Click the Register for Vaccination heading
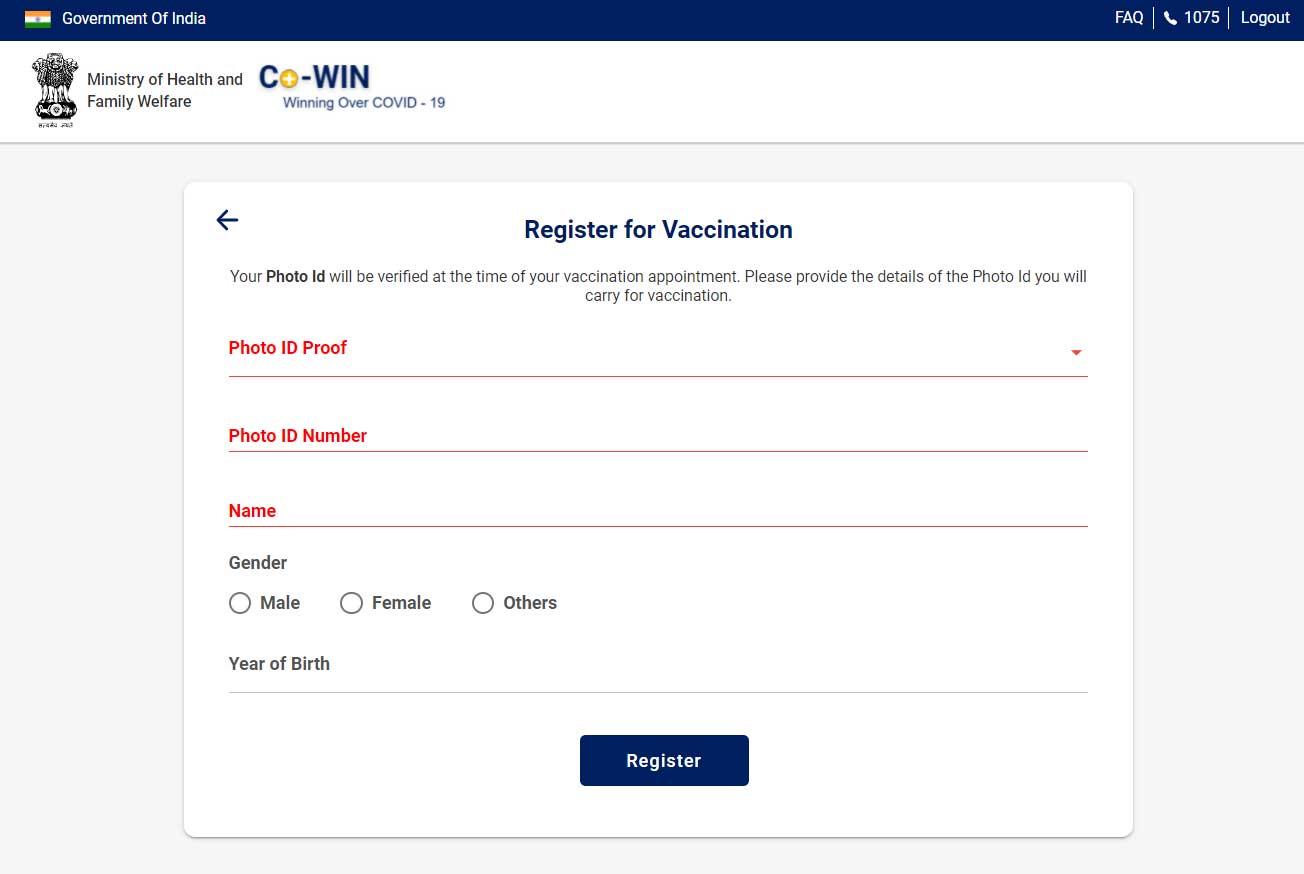 tap(658, 230)
